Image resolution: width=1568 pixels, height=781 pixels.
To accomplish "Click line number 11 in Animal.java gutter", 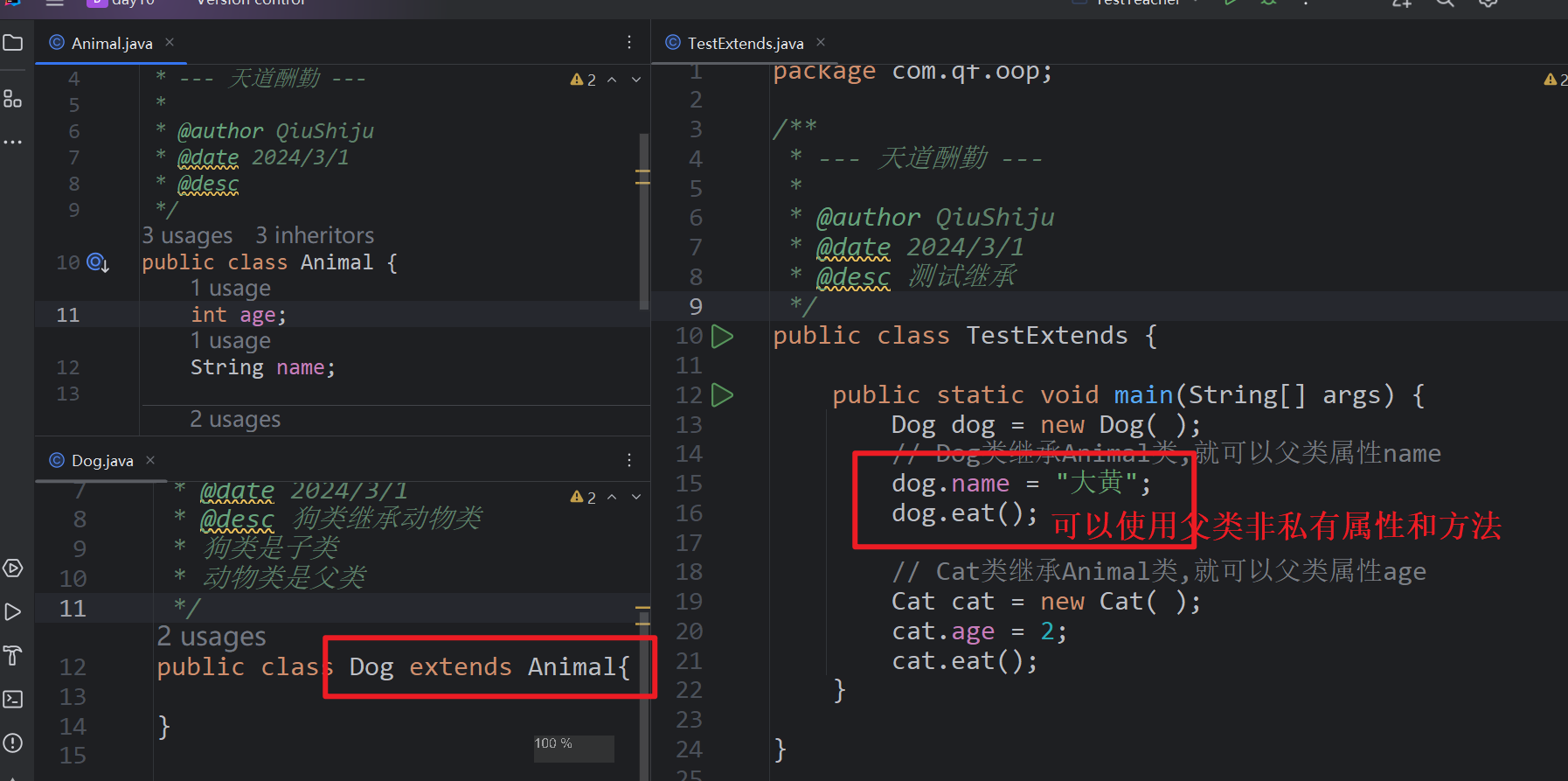I will [68, 315].
